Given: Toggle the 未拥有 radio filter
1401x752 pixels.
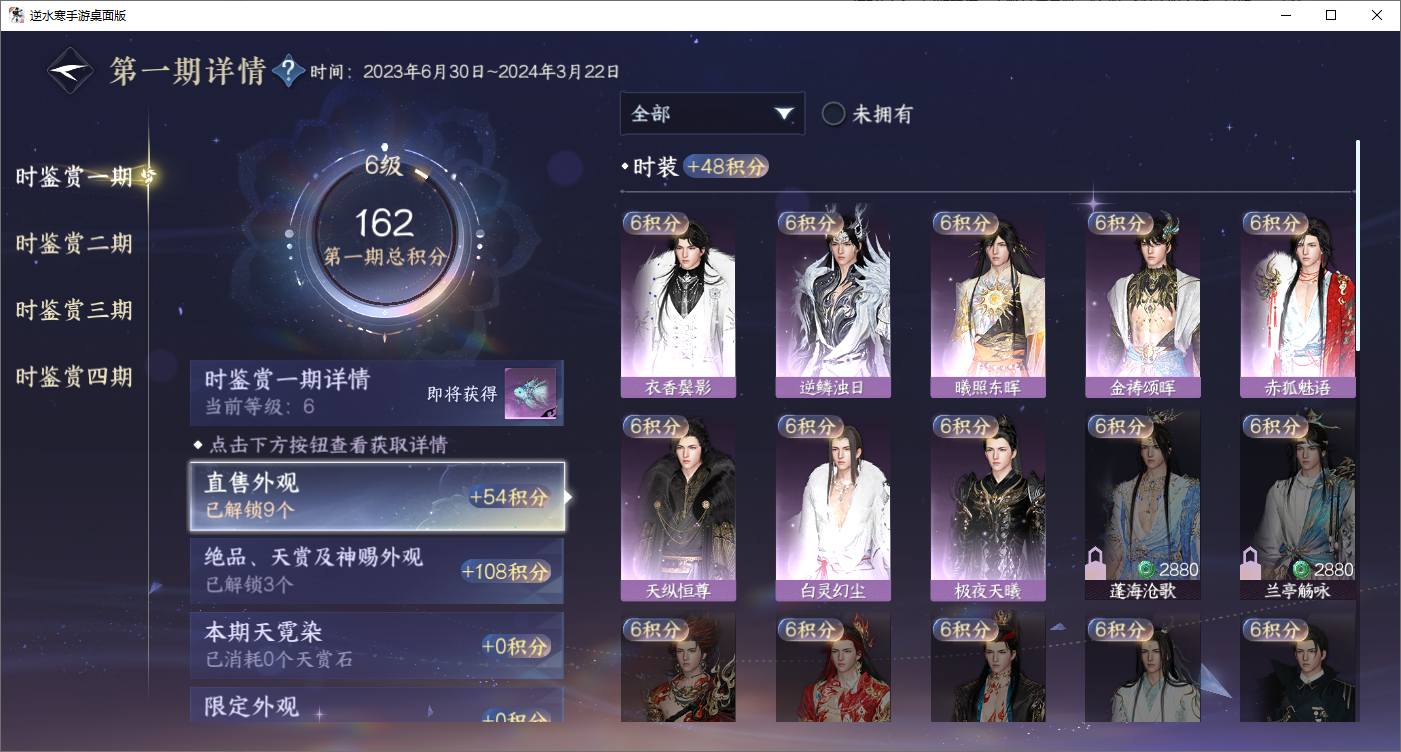Looking at the screenshot, I should [833, 114].
